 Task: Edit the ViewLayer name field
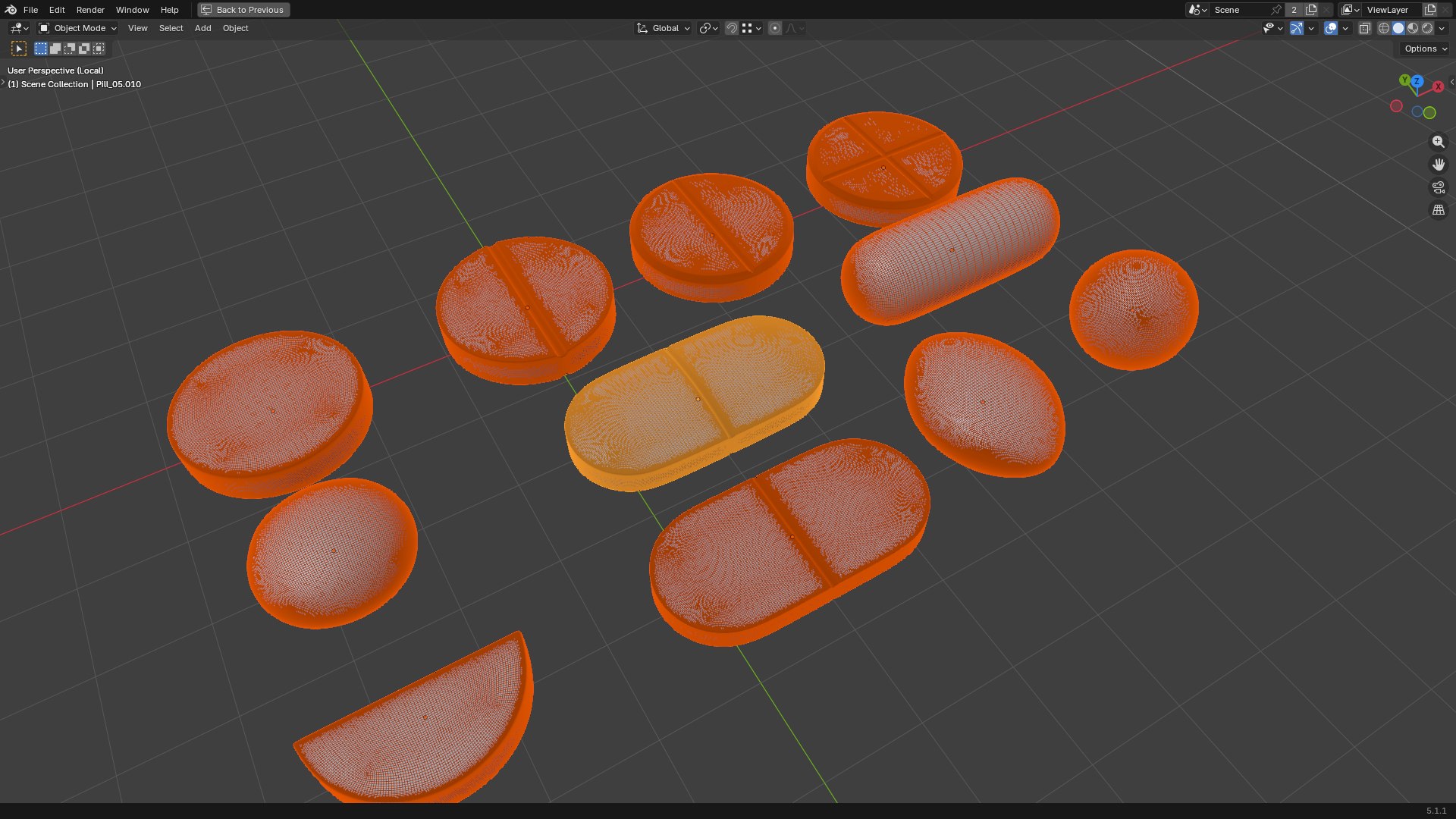tap(1392, 10)
